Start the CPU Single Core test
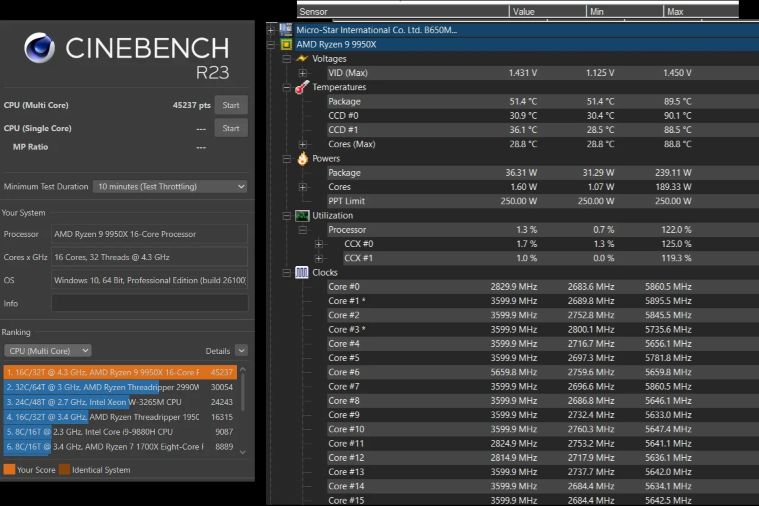Viewport: 759px width, 506px height. (x=231, y=128)
